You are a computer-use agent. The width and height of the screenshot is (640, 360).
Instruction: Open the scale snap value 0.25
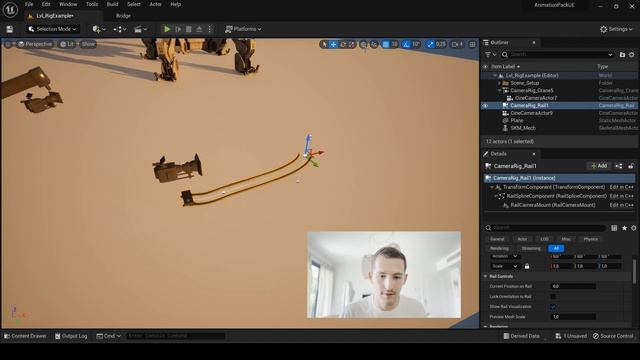pyautogui.click(x=441, y=44)
